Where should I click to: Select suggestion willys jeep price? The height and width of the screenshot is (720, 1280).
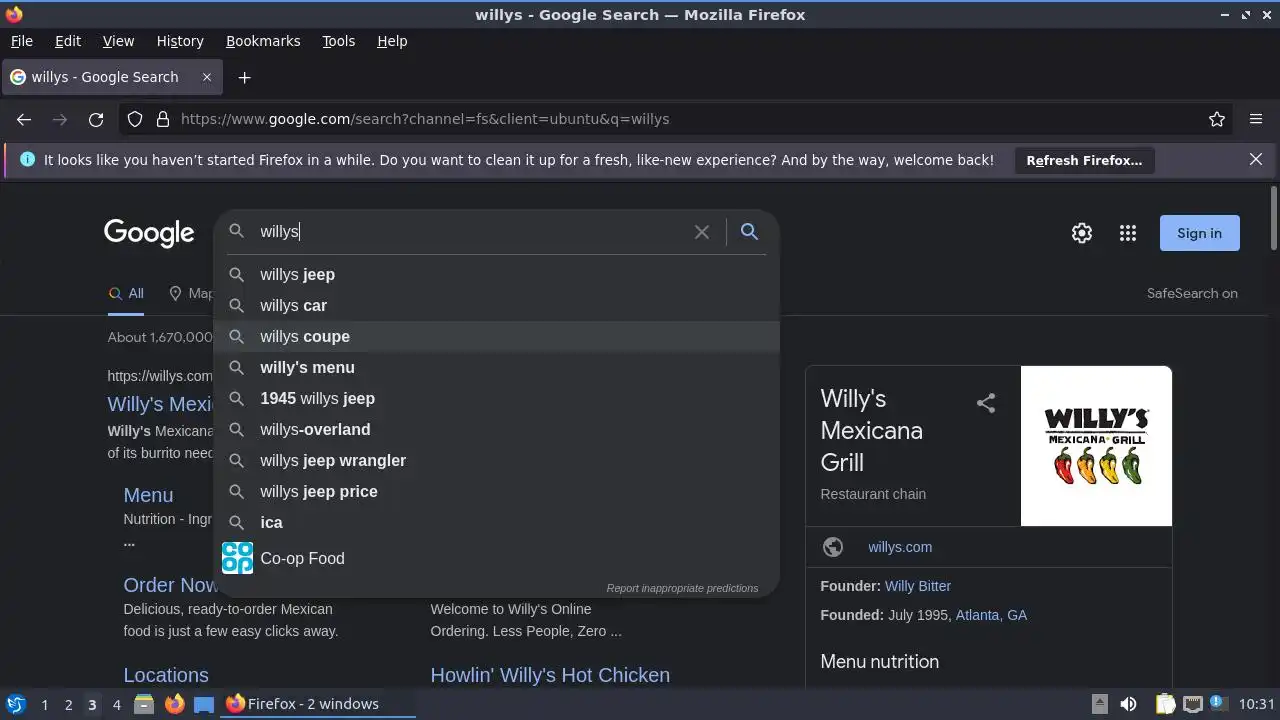click(x=496, y=491)
